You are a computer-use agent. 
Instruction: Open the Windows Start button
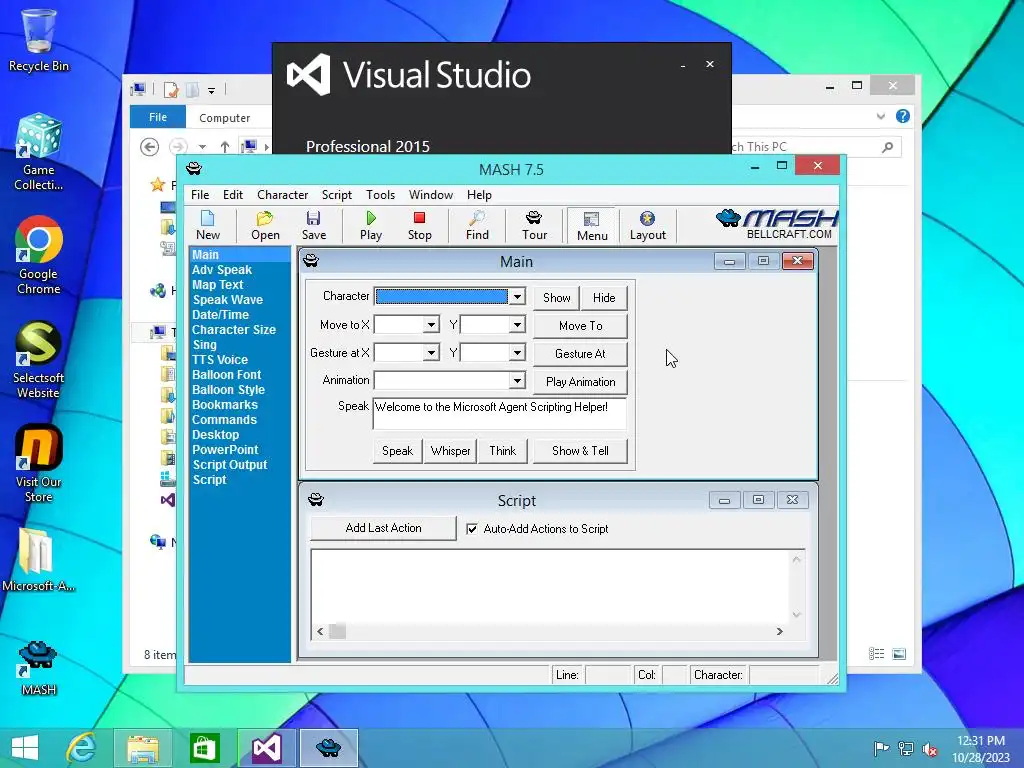(x=25, y=748)
